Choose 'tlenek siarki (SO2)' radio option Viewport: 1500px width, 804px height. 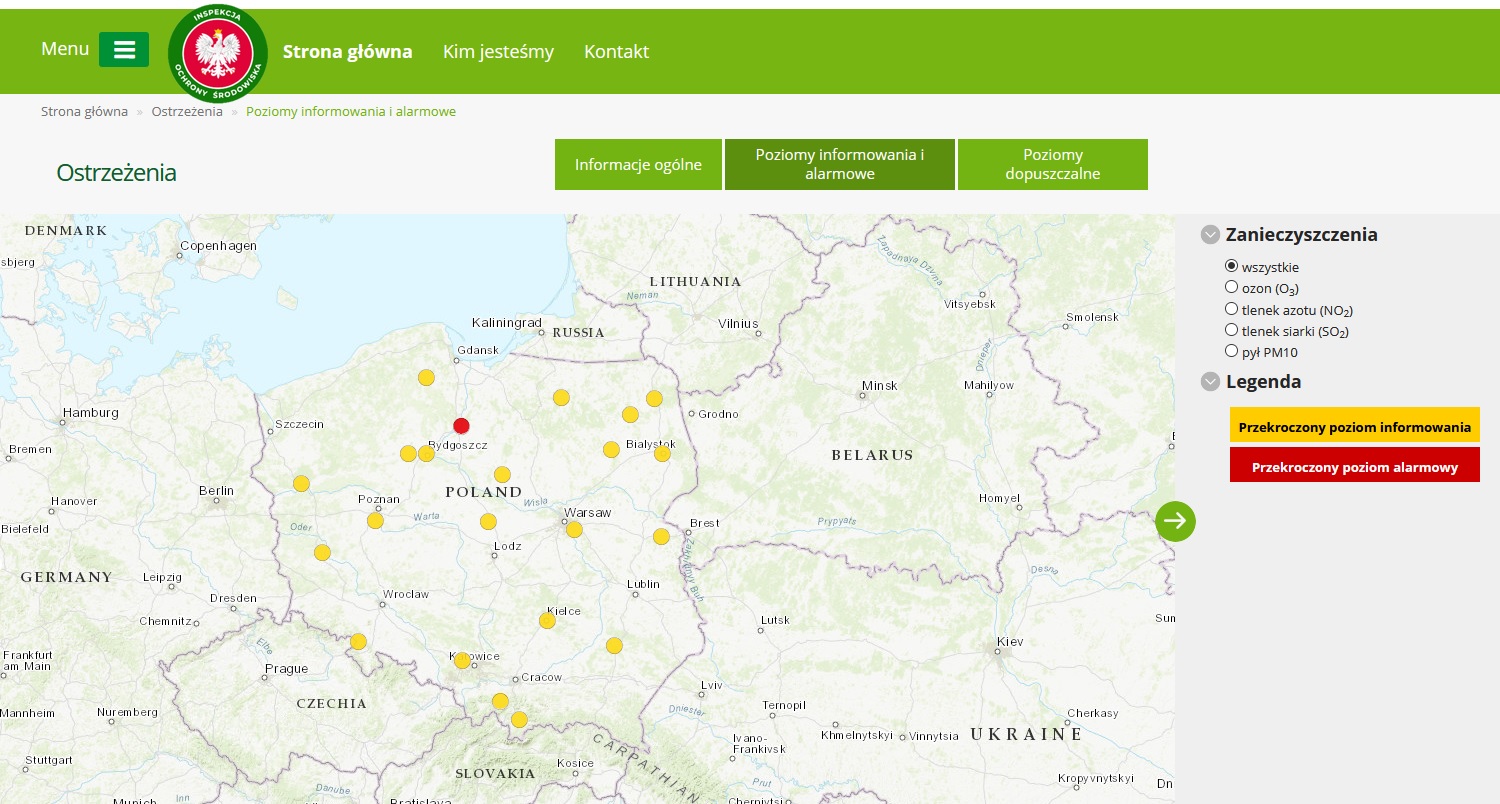[x=1232, y=330]
